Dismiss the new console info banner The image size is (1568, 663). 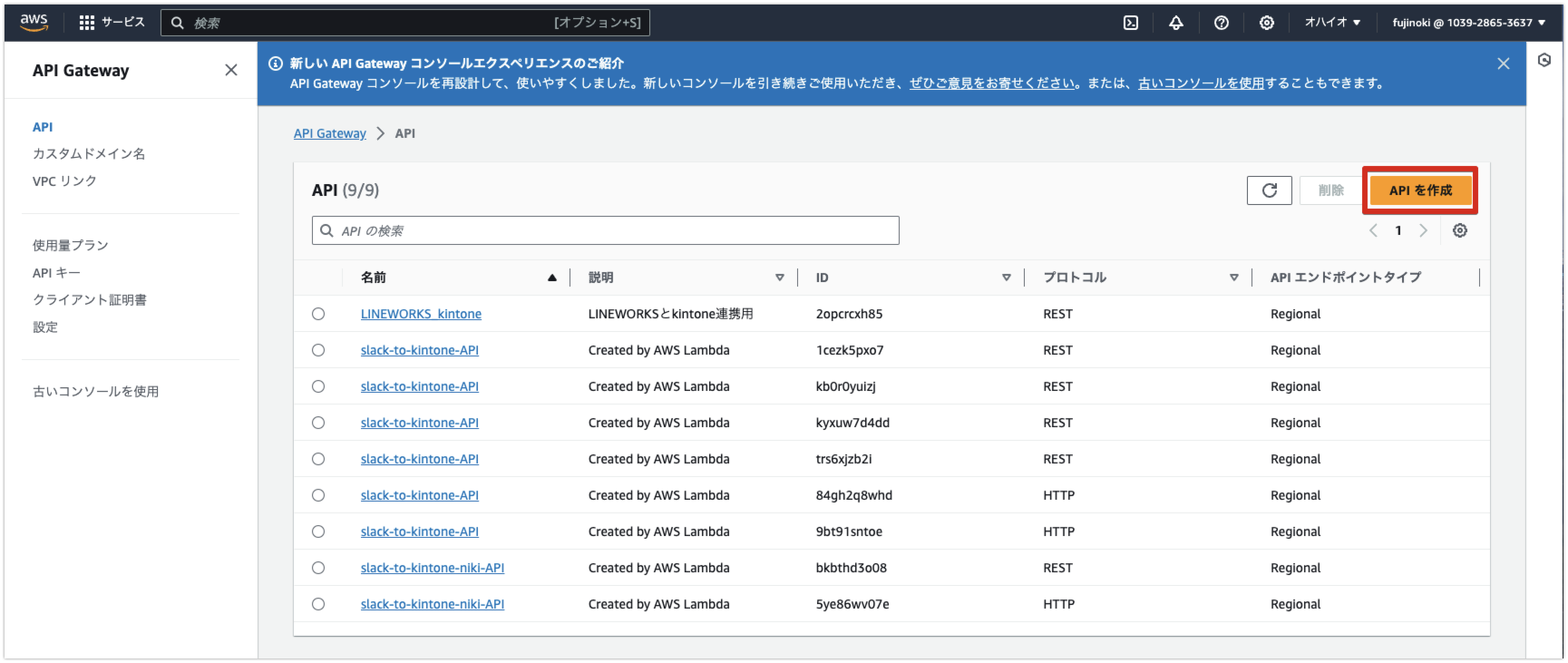click(x=1503, y=63)
